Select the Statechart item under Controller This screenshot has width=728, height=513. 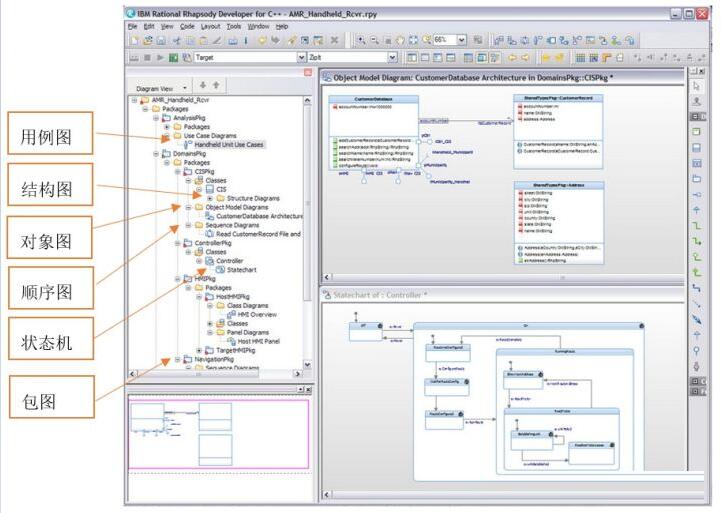(241, 270)
